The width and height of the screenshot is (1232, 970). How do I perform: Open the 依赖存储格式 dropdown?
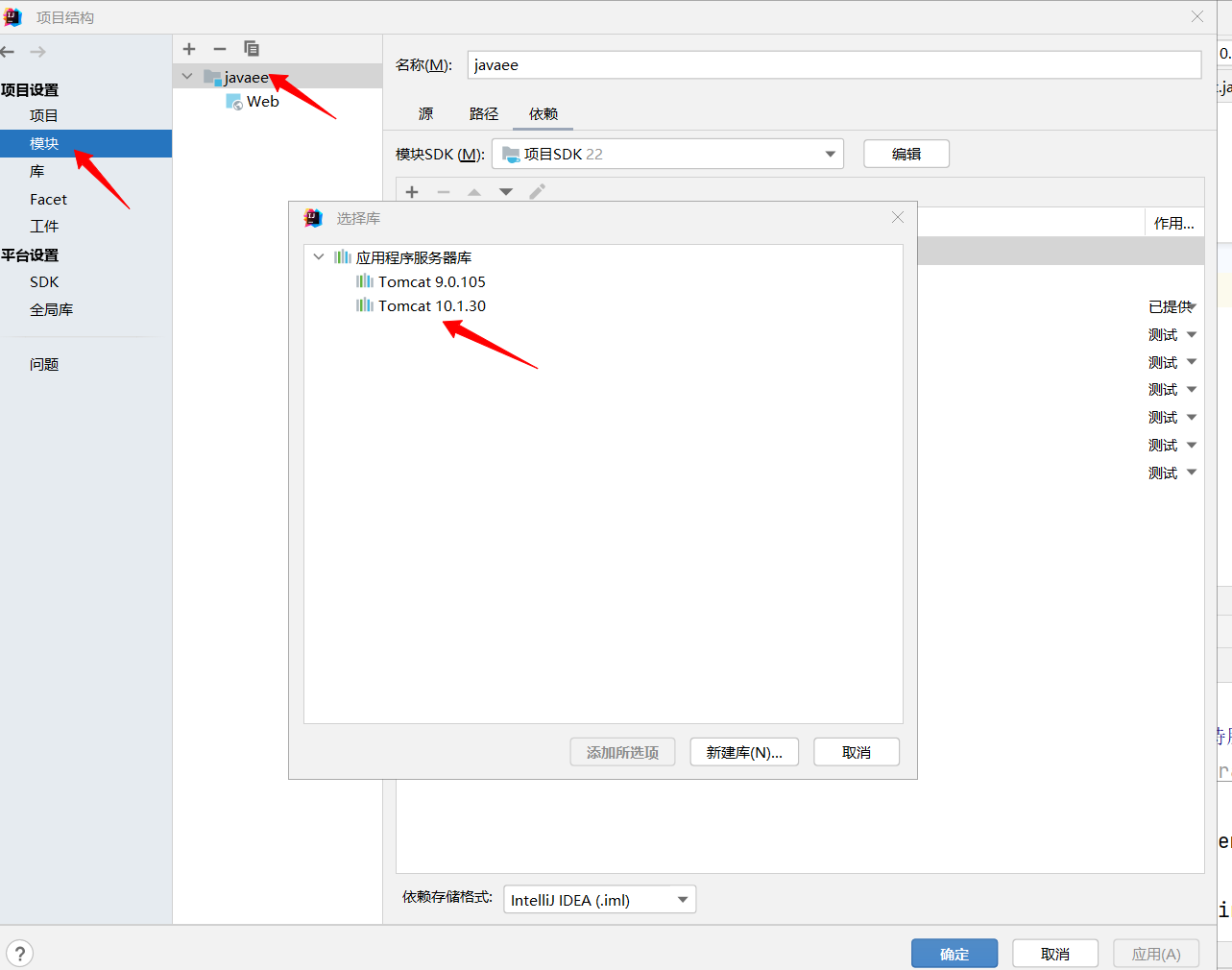[599, 900]
